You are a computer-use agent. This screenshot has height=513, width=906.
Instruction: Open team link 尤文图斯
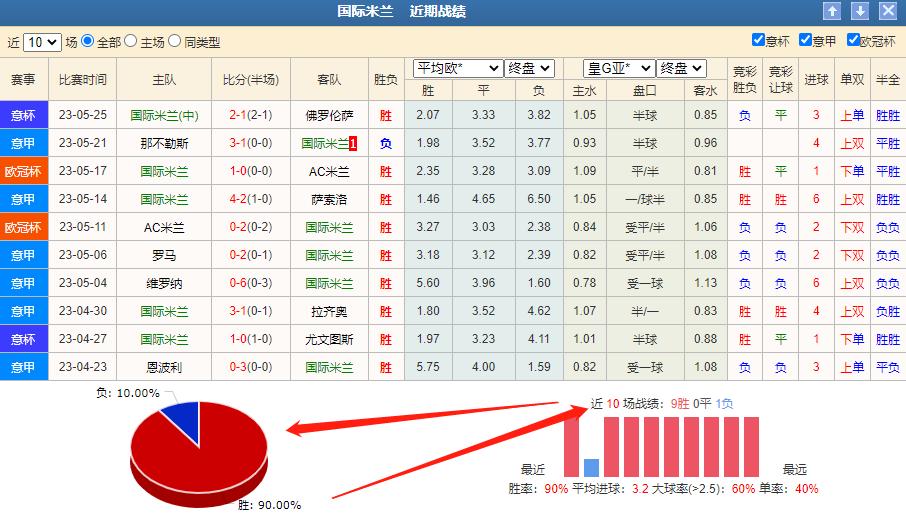[x=329, y=340]
